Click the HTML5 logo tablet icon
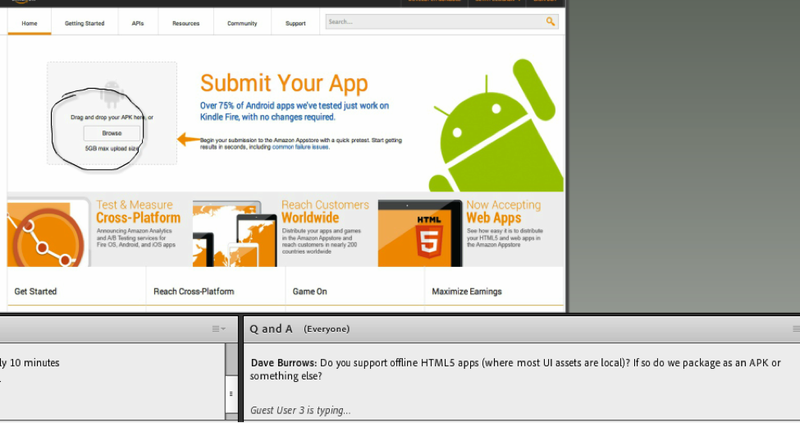This screenshot has width=800, height=423. pos(420,233)
